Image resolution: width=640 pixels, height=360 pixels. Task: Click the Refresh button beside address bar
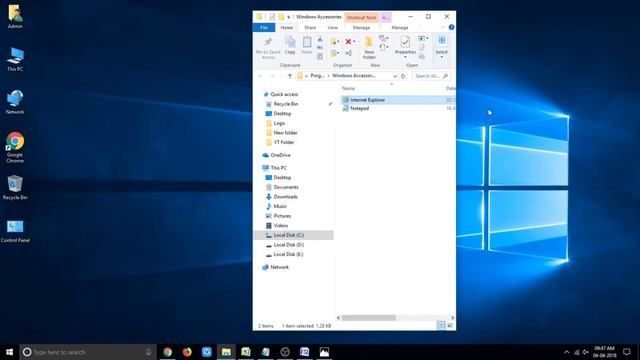[x=403, y=76]
